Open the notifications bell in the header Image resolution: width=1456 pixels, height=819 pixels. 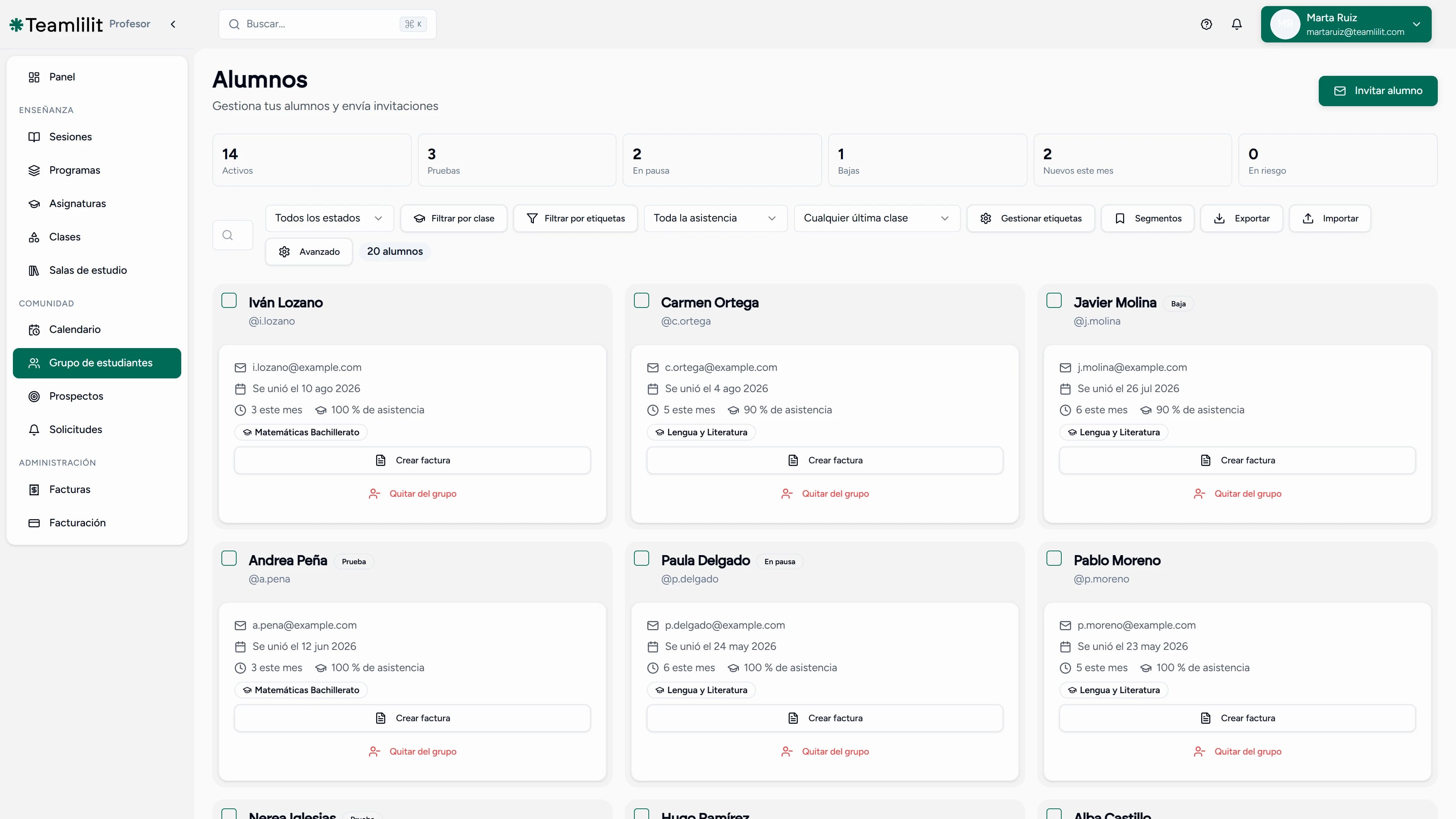[x=1237, y=24]
